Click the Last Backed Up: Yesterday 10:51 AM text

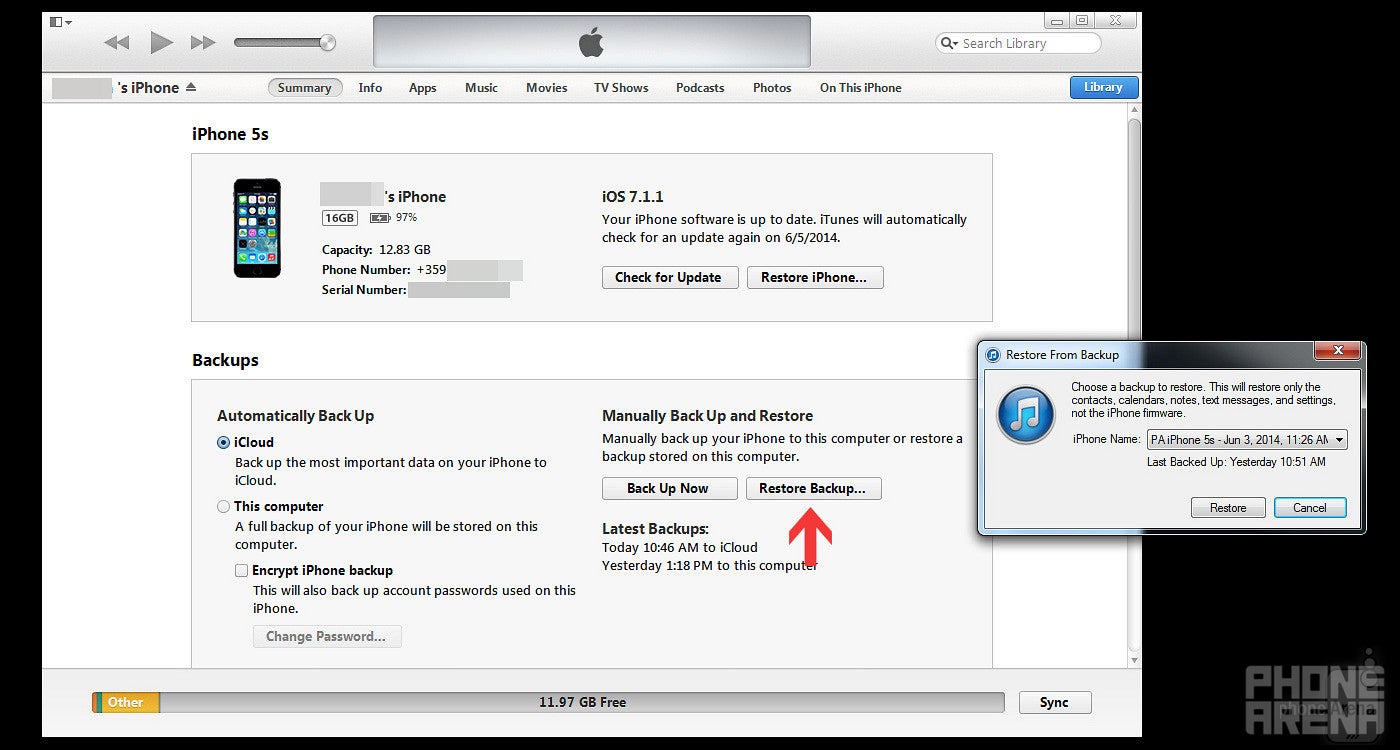coord(1236,462)
